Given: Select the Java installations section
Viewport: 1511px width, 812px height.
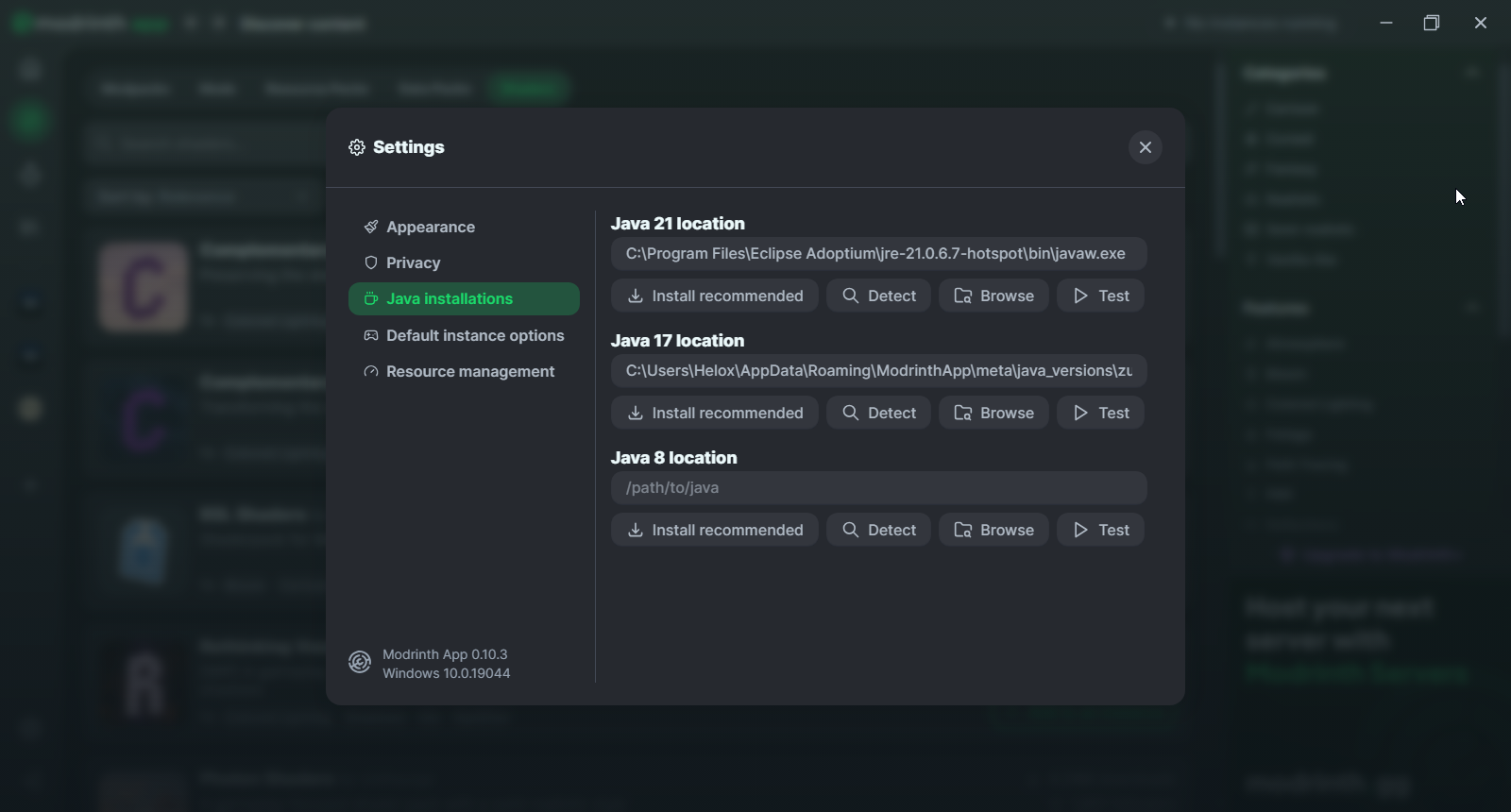Looking at the screenshot, I should pos(464,298).
